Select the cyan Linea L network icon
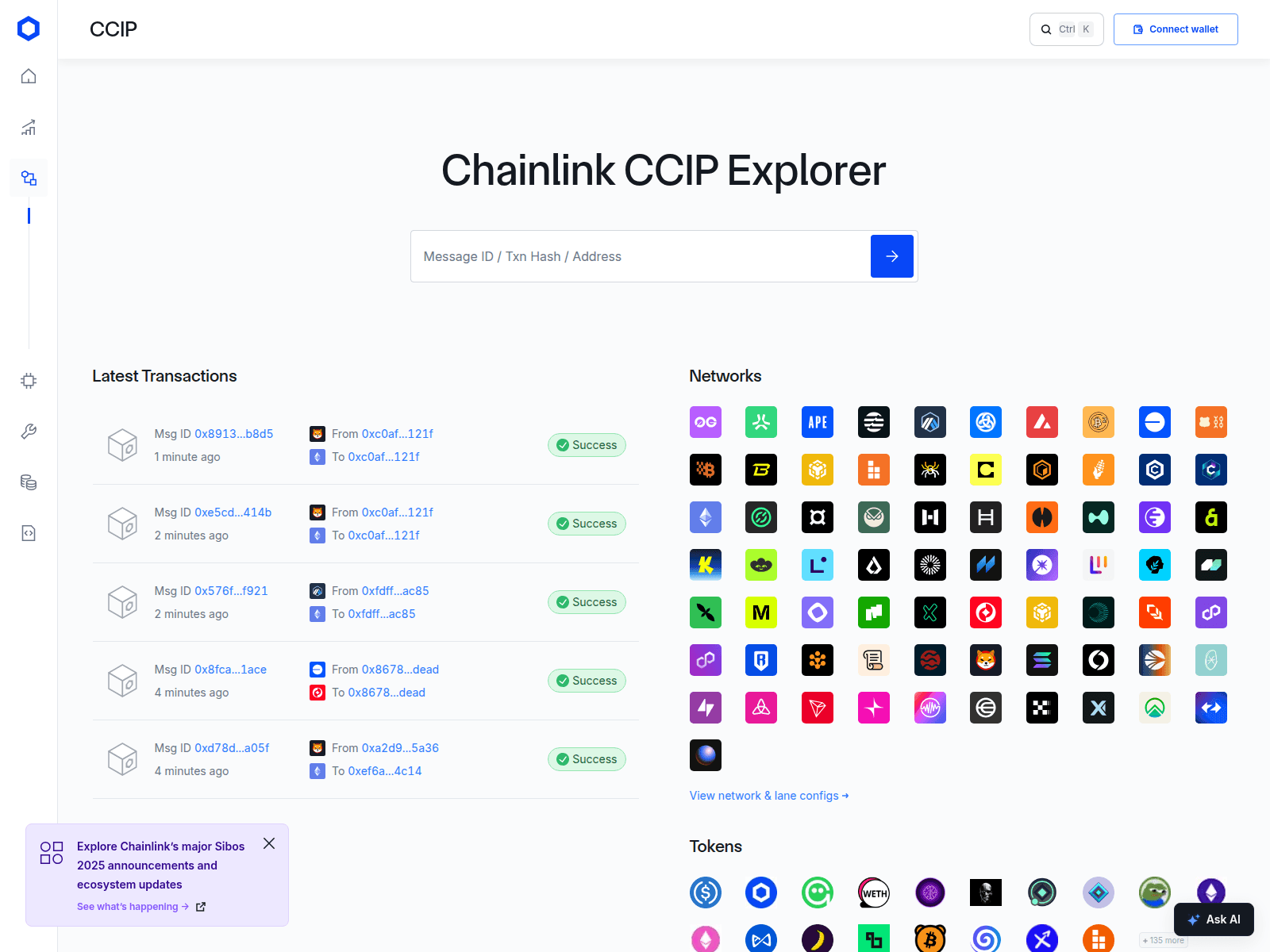Screen dimensions: 1270x952 818,565
